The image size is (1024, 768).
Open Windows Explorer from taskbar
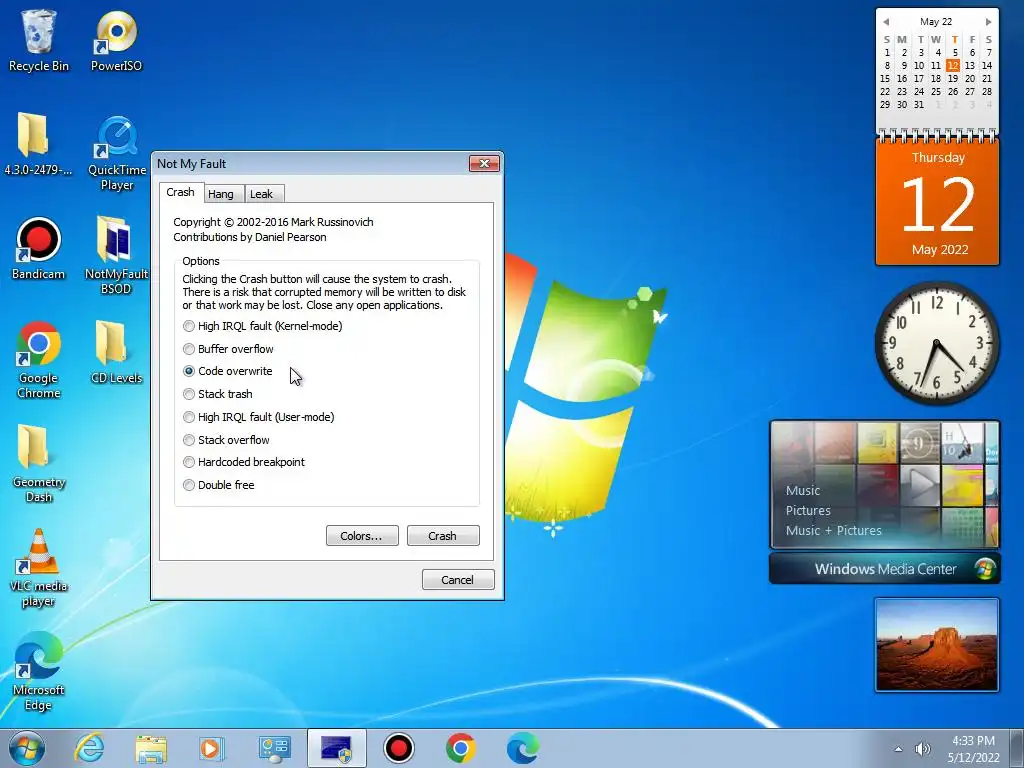pos(151,748)
